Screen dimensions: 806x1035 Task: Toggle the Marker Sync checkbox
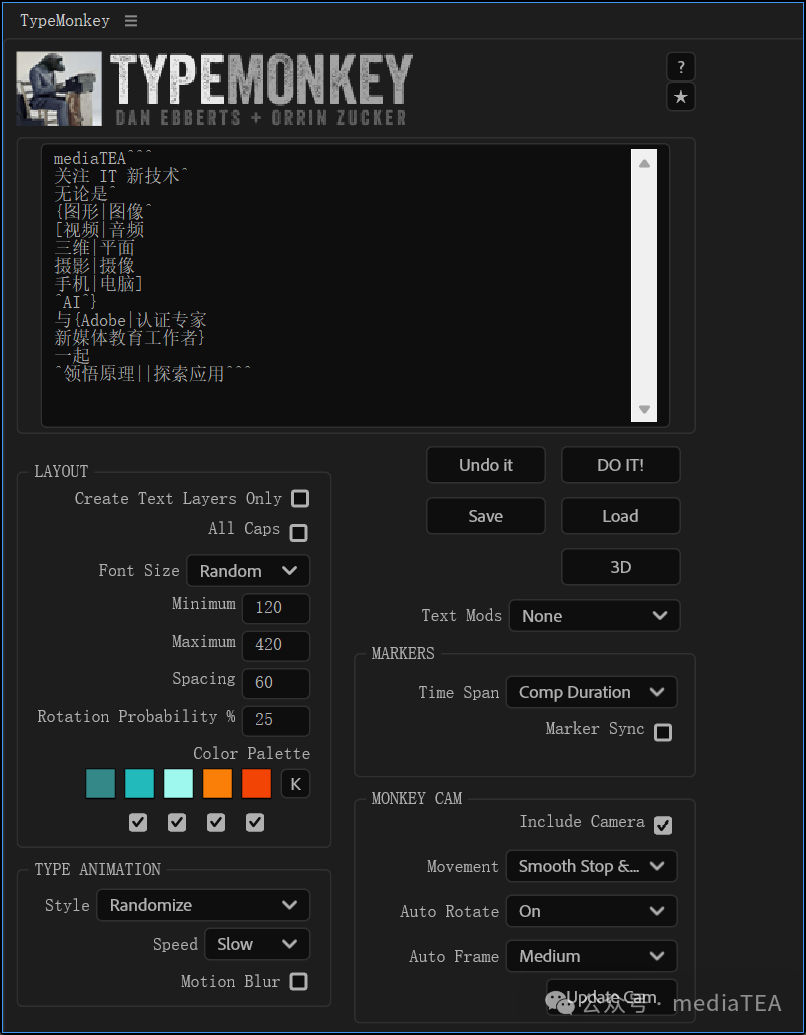(663, 732)
